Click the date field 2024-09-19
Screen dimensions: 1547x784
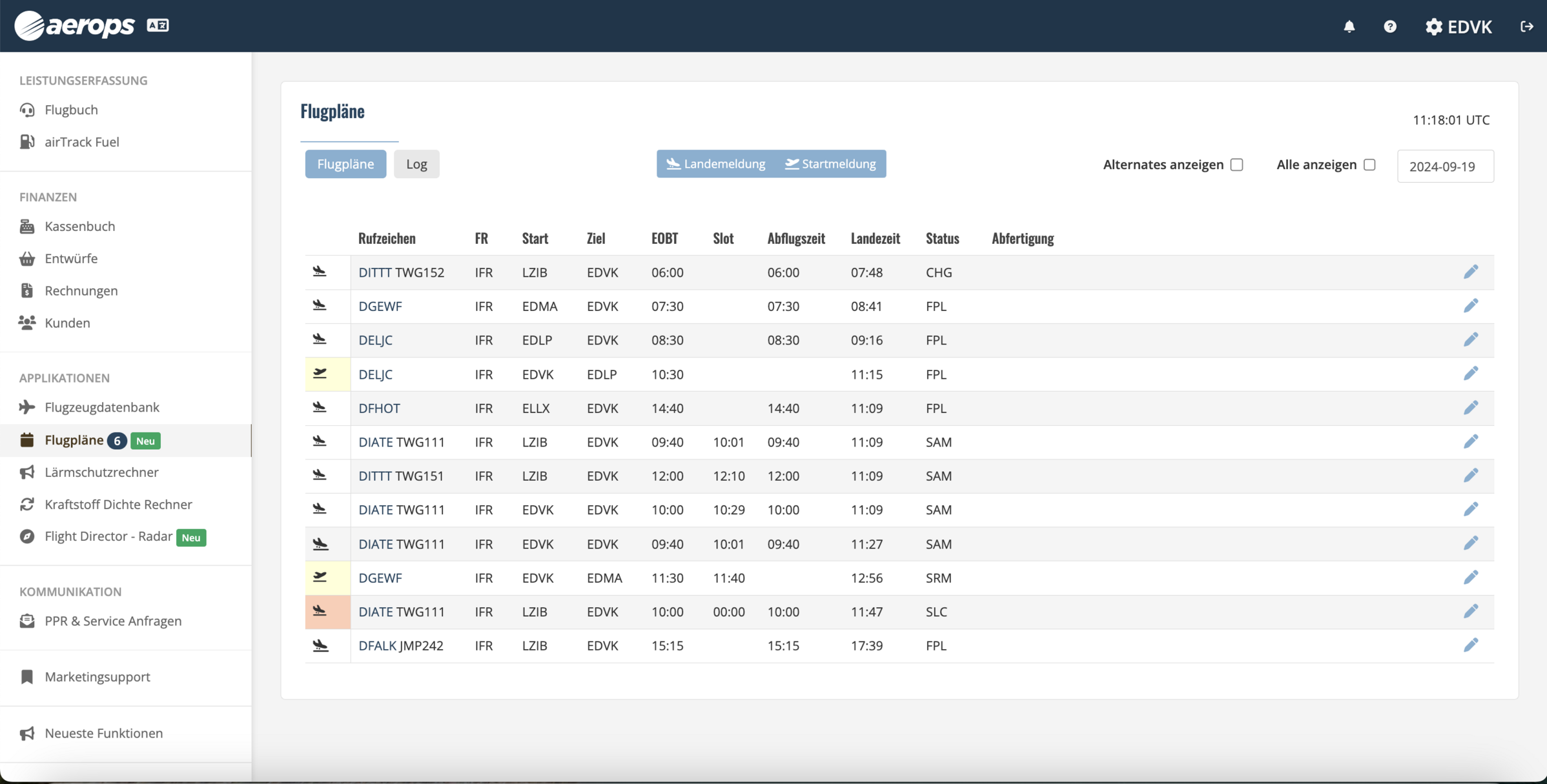[x=1445, y=166]
